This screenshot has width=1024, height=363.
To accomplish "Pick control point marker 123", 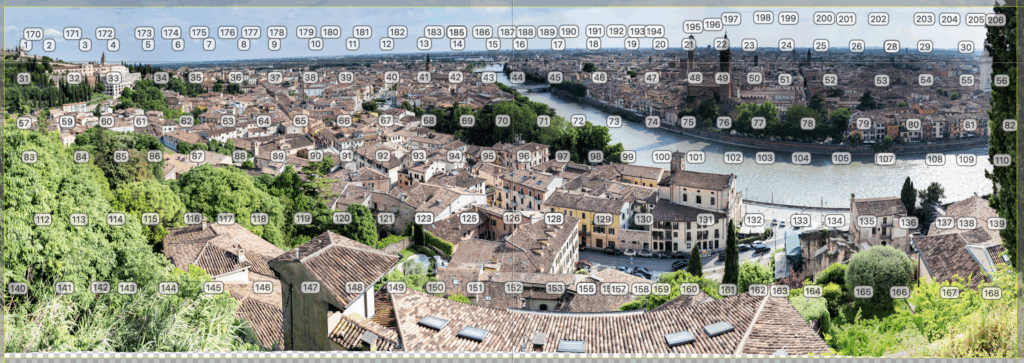I will (x=424, y=218).
